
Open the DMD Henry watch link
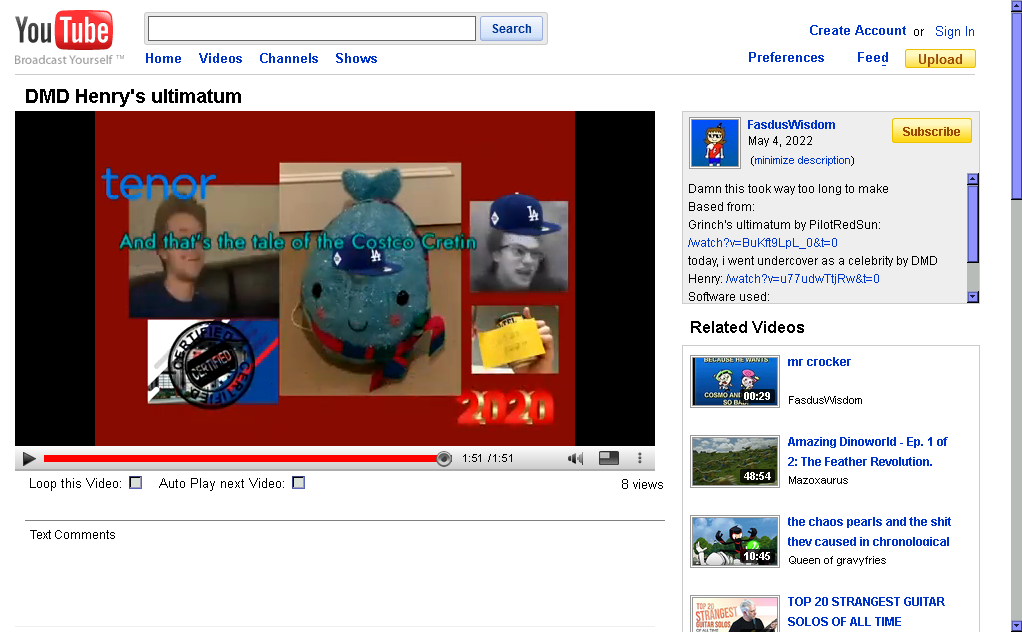pyautogui.click(x=802, y=278)
